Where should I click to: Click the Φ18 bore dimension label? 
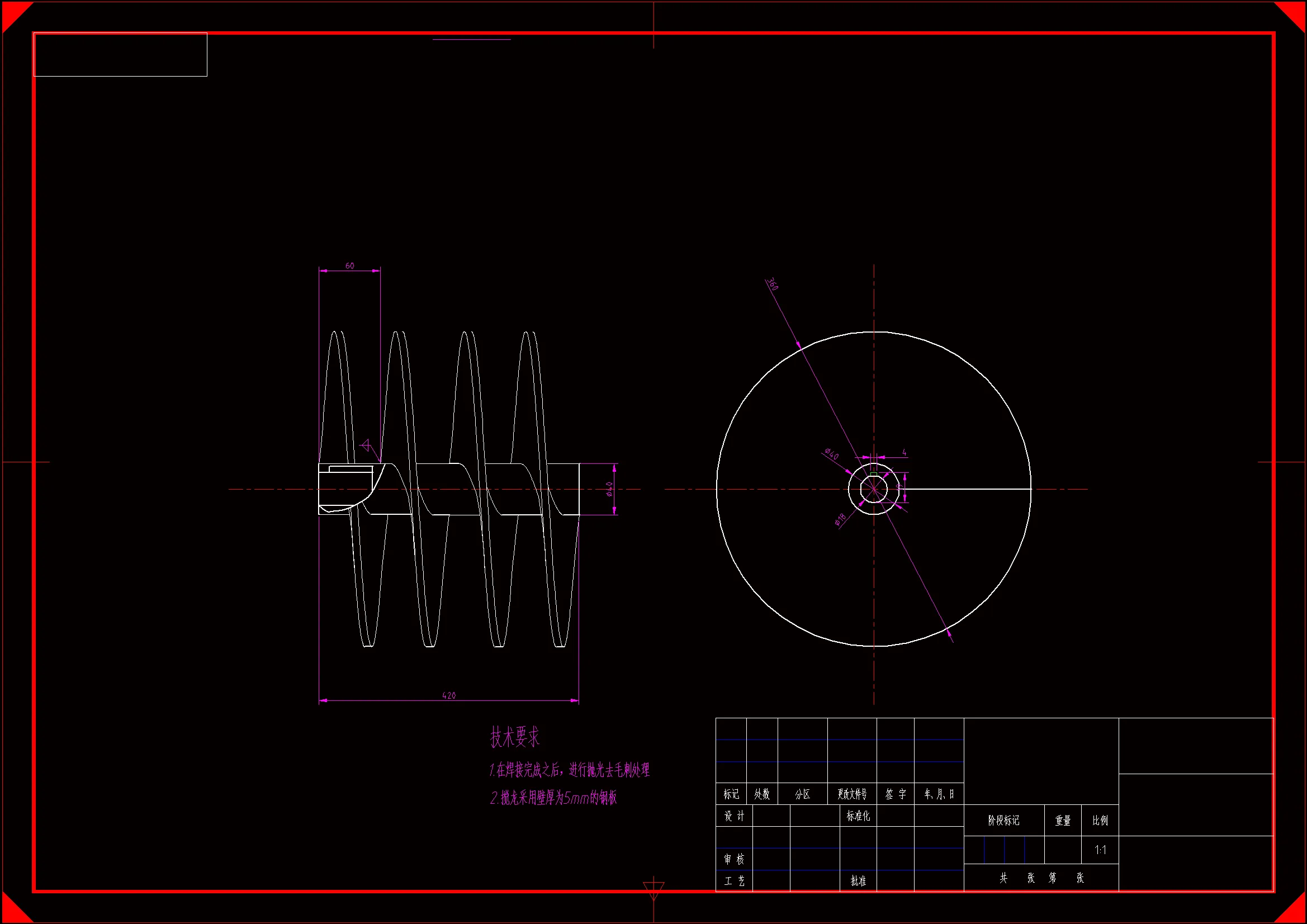pos(840,519)
